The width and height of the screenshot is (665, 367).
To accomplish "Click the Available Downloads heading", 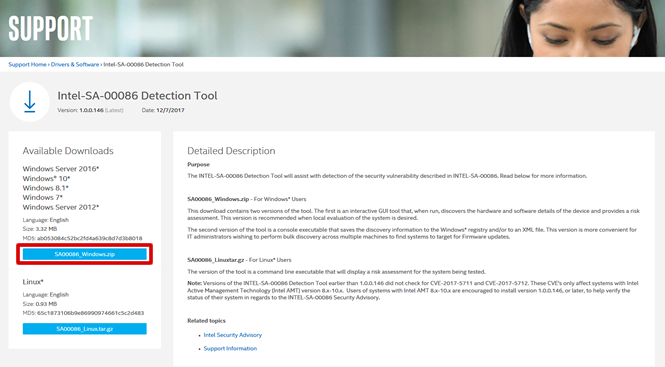I will tap(68, 151).
